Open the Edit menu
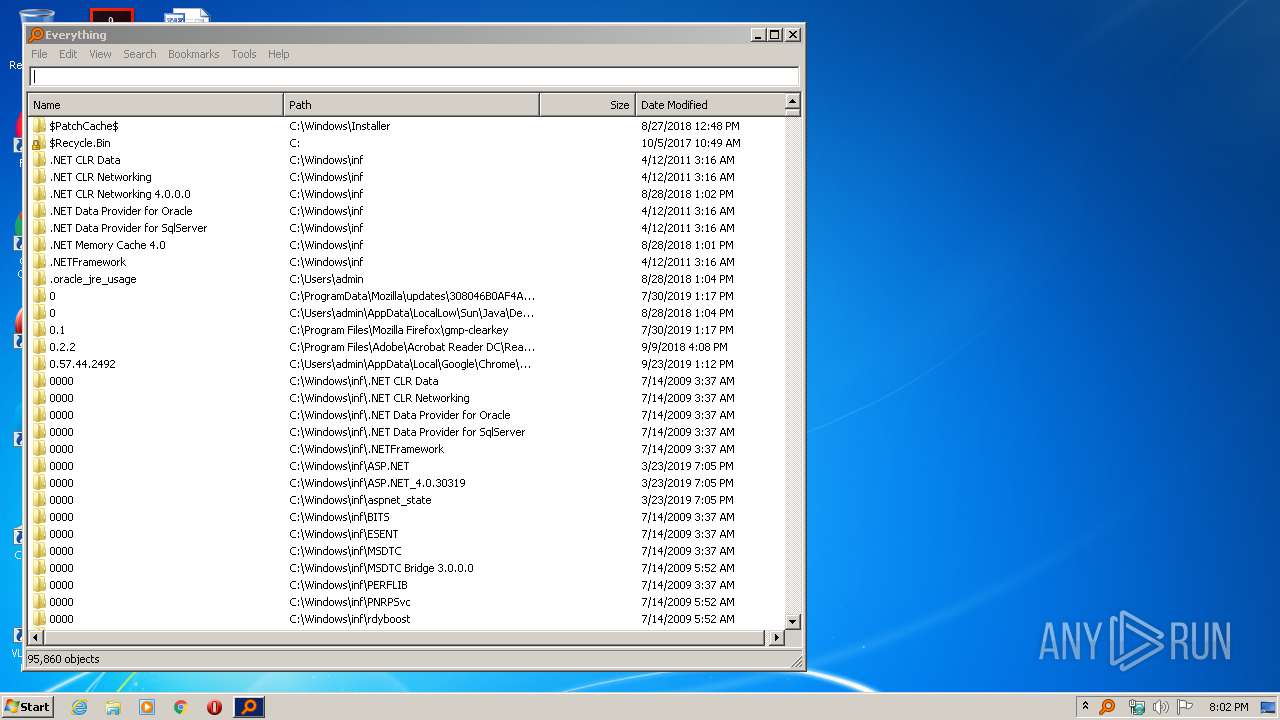 68,54
